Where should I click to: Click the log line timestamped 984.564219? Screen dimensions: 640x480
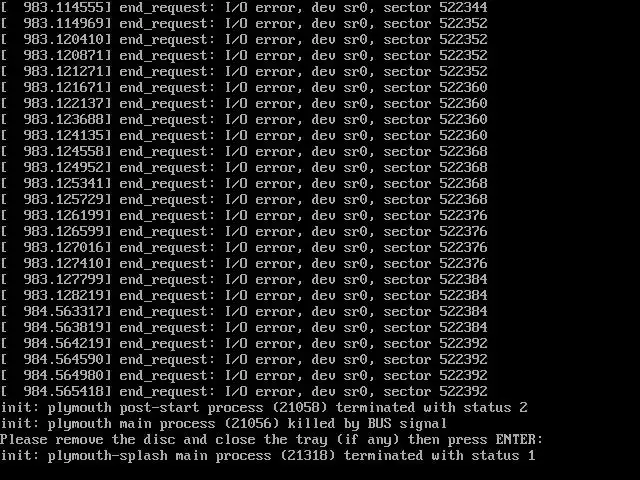pyautogui.click(x=244, y=344)
